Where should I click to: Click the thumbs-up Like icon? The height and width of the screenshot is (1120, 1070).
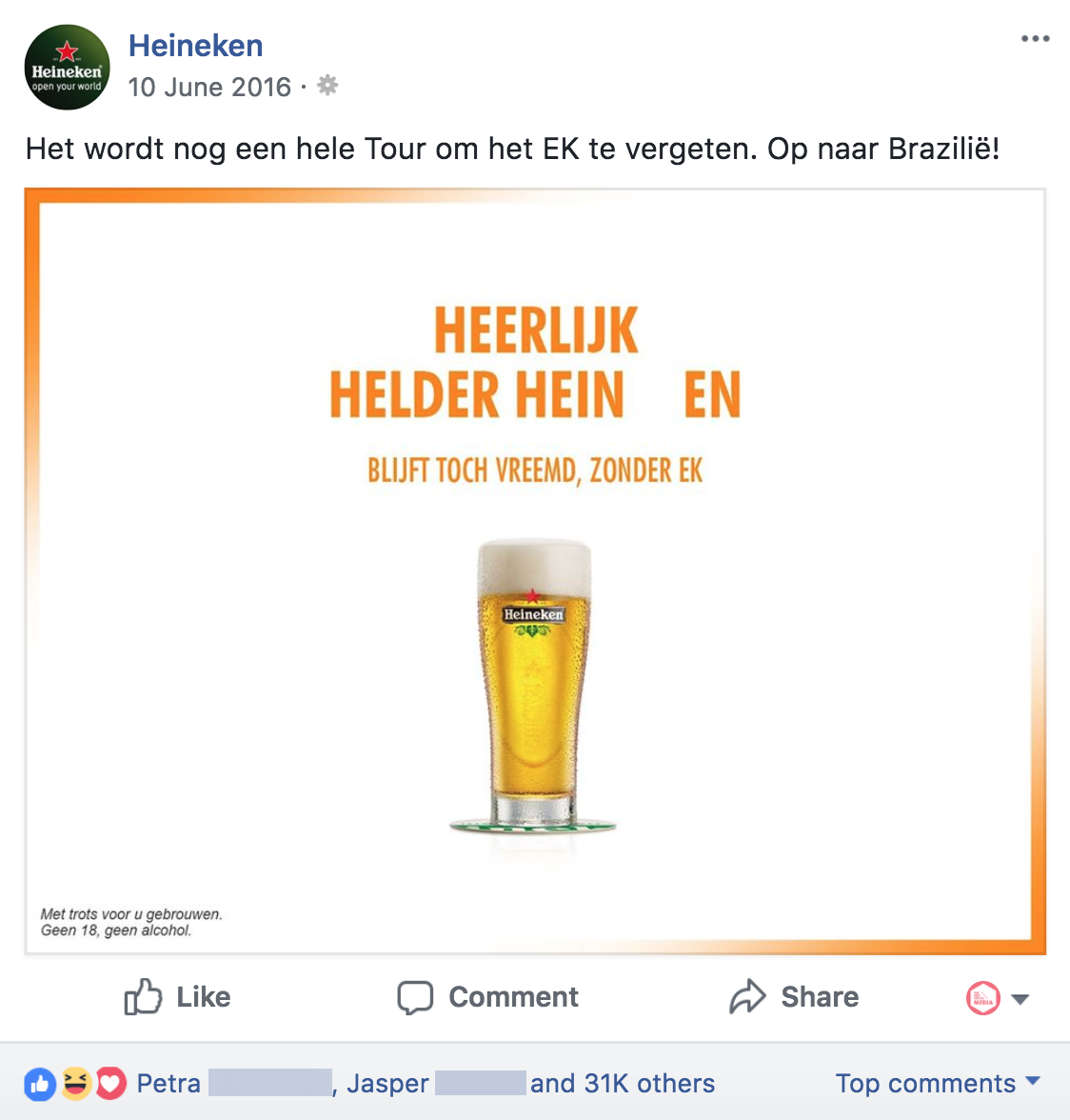click(x=143, y=996)
